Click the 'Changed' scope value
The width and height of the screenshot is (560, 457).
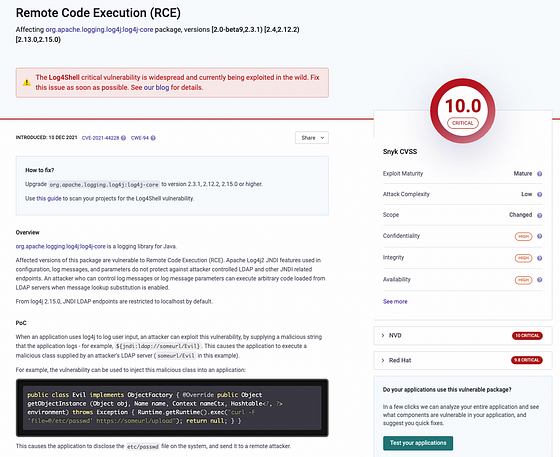coord(520,215)
